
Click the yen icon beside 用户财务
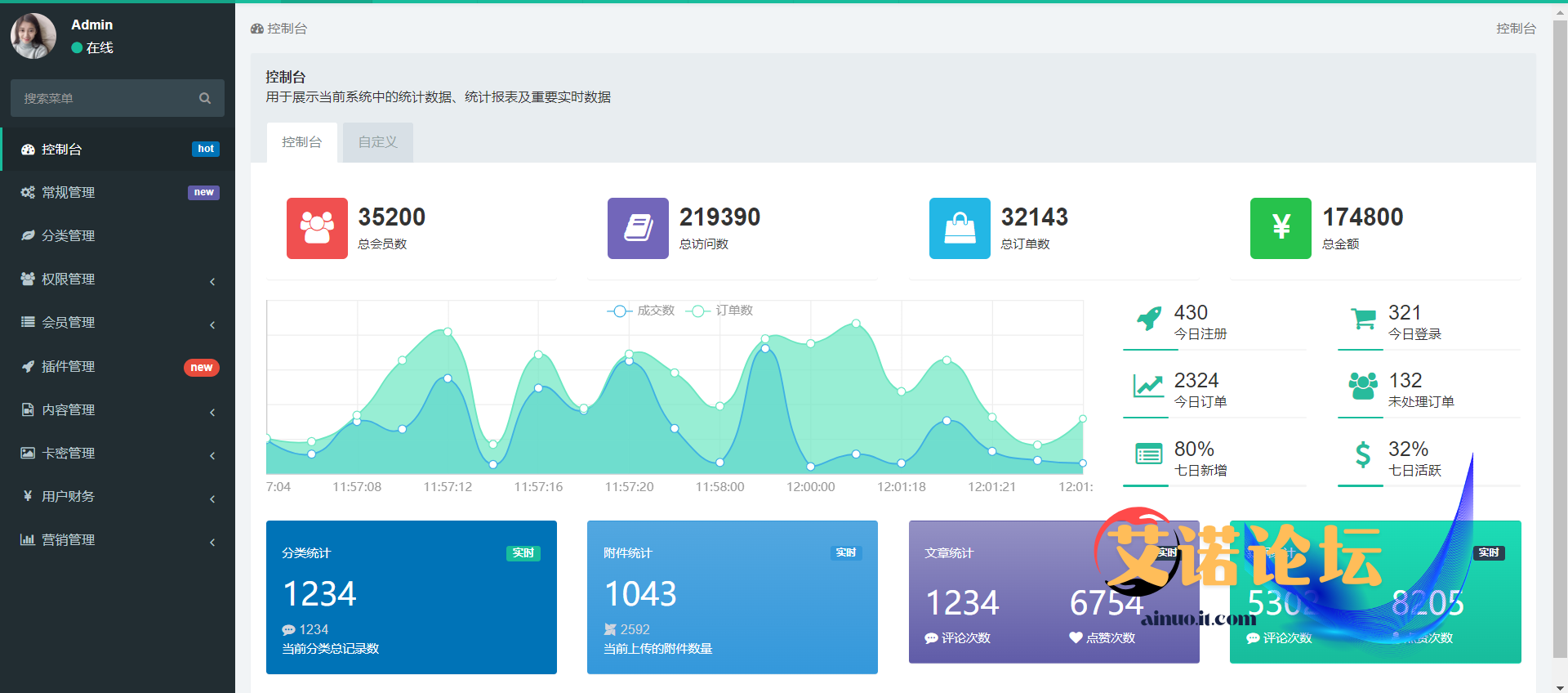pos(28,496)
